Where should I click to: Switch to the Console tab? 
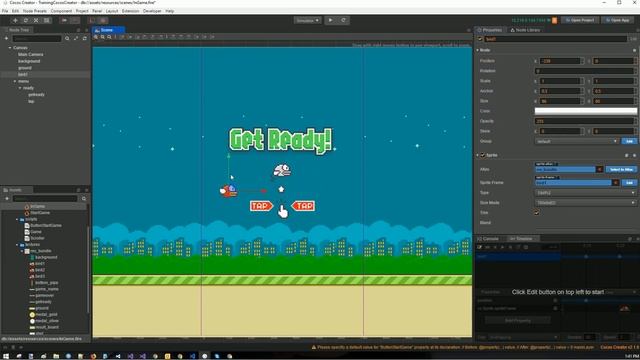[489, 239]
